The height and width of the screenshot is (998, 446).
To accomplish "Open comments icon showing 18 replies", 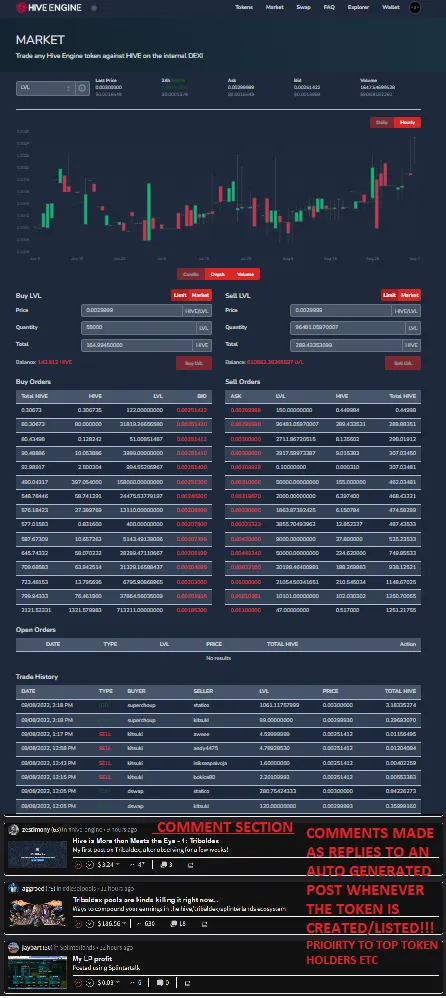I will click(176, 923).
